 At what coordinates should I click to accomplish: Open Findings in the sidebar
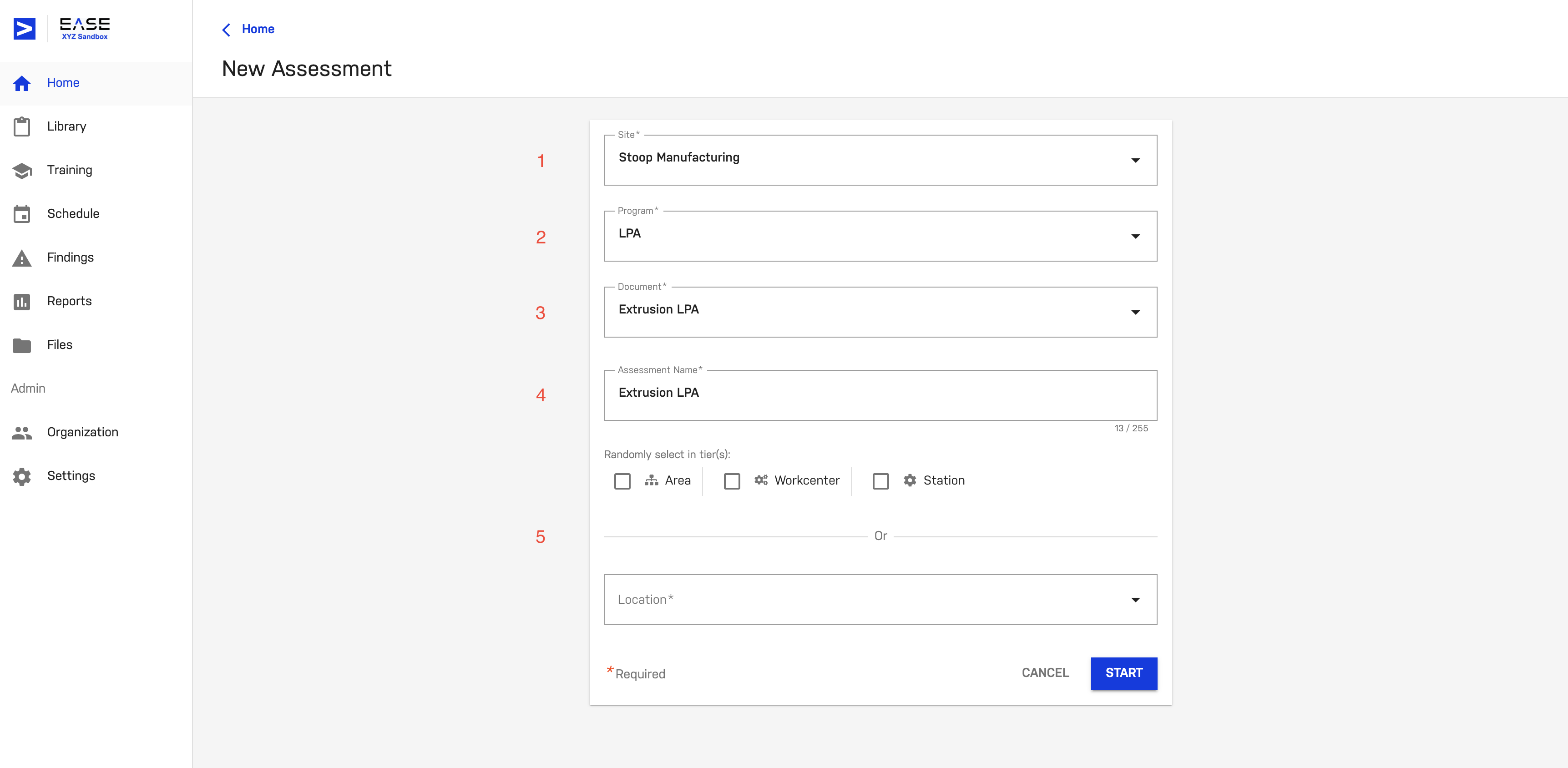coord(96,258)
